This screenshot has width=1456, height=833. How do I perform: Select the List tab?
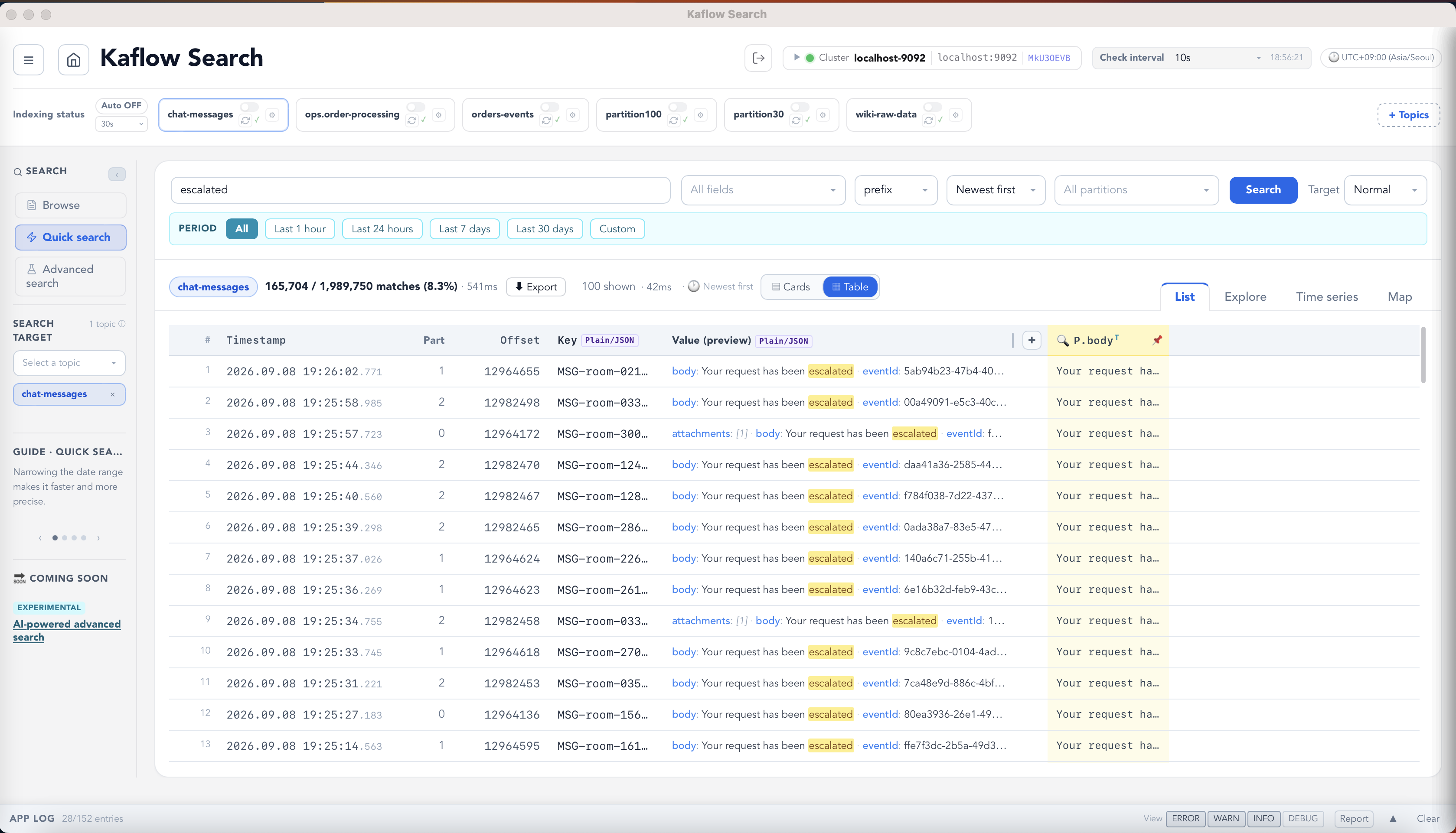(x=1185, y=297)
